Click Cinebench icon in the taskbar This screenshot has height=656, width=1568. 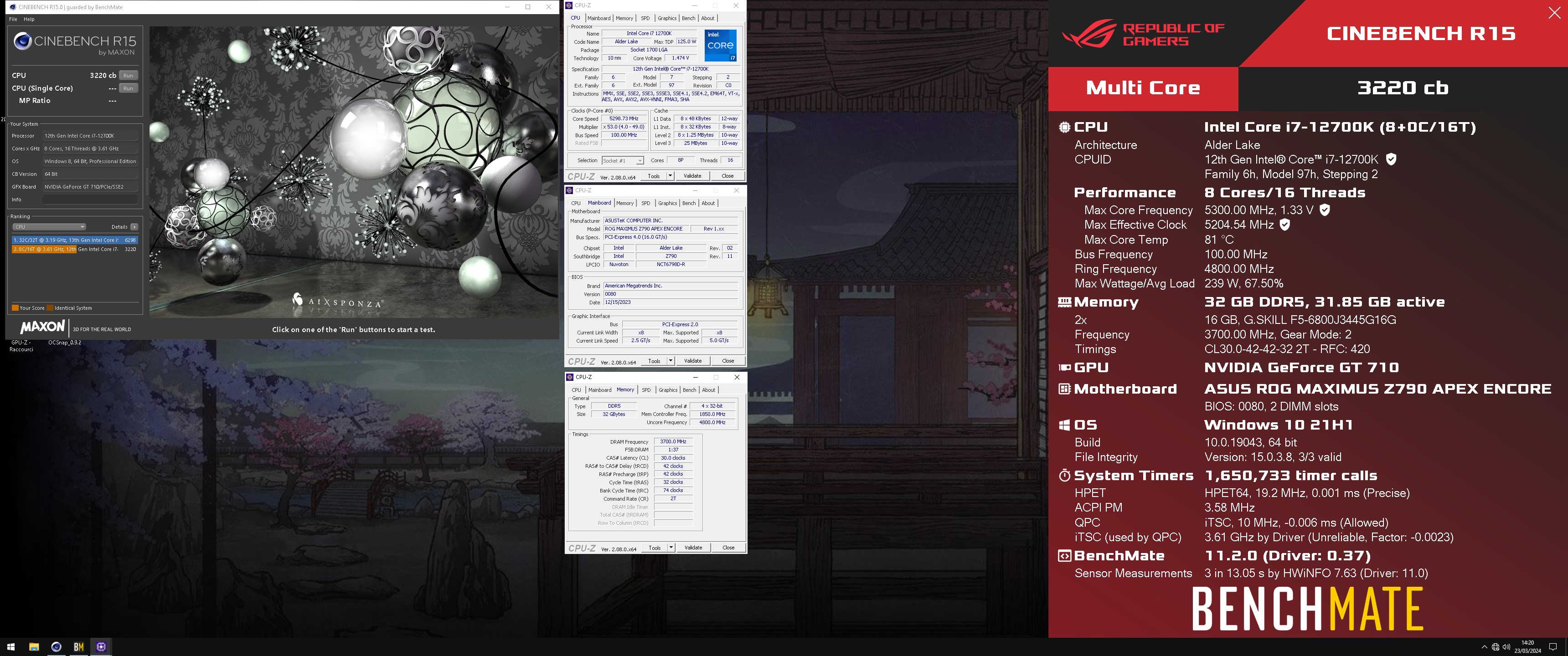tap(56, 647)
